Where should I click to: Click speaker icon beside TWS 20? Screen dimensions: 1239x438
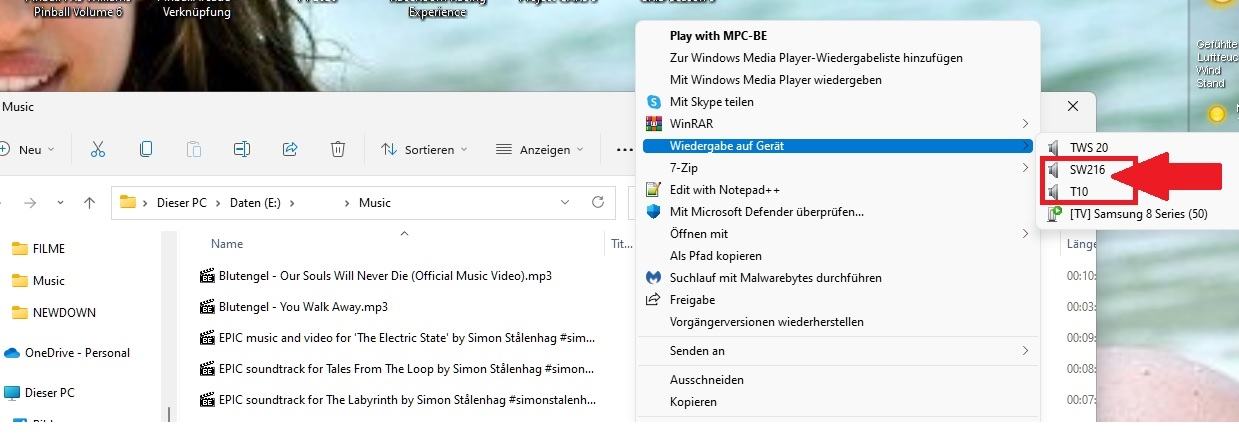tap(1054, 148)
